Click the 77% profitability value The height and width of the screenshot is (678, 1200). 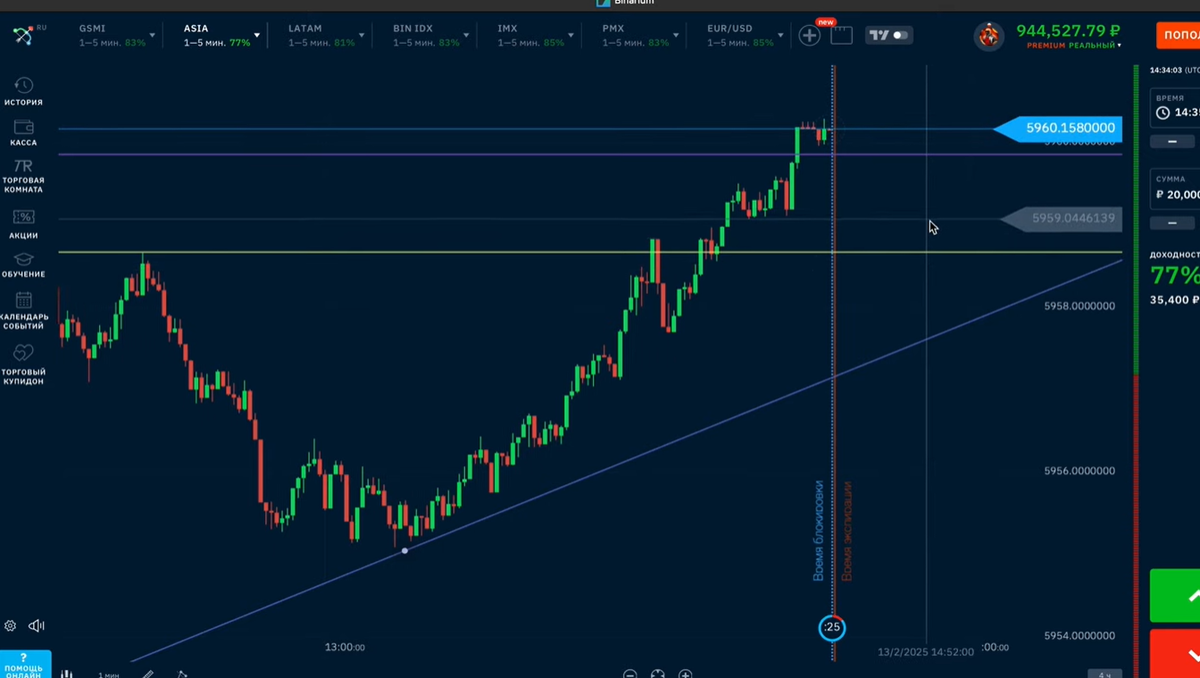tap(1174, 275)
